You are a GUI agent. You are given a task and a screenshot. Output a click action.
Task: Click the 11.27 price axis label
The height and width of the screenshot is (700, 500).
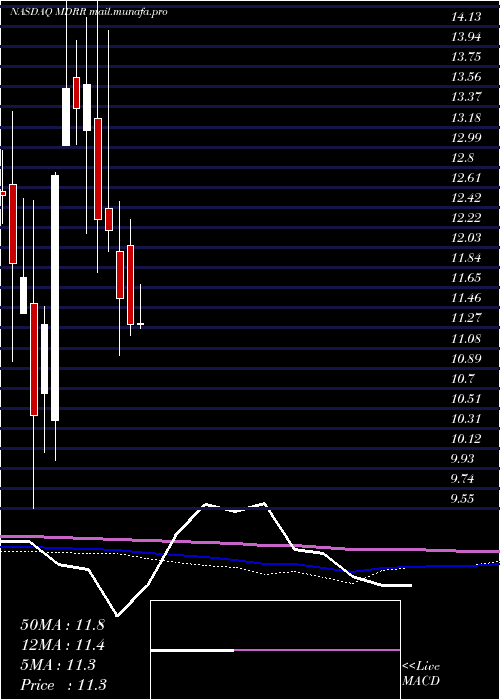pyautogui.click(x=467, y=318)
